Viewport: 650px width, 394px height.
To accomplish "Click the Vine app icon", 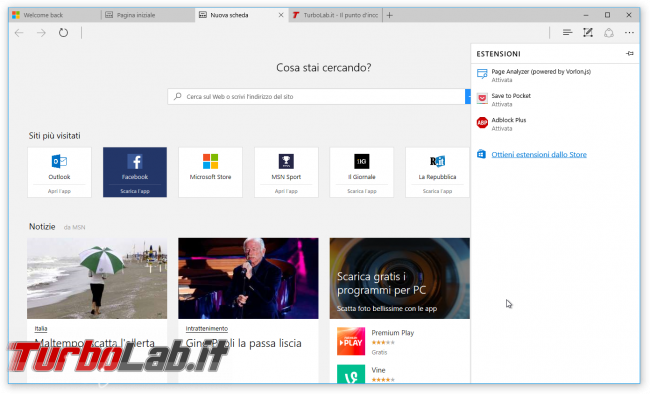I will pyautogui.click(x=351, y=374).
